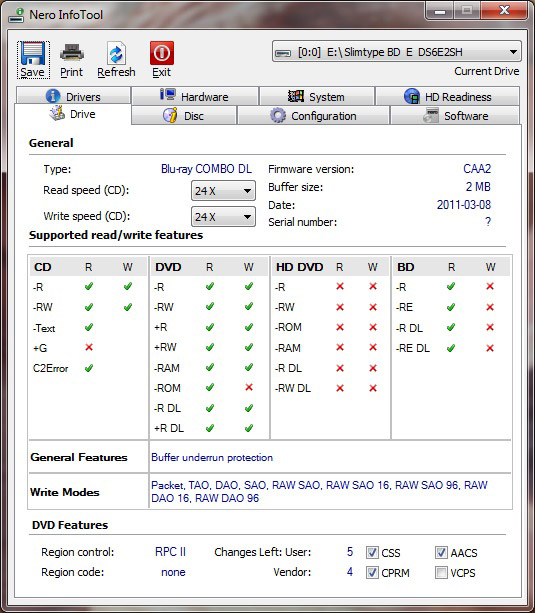Click the firmware version value CAA2

tap(477, 168)
